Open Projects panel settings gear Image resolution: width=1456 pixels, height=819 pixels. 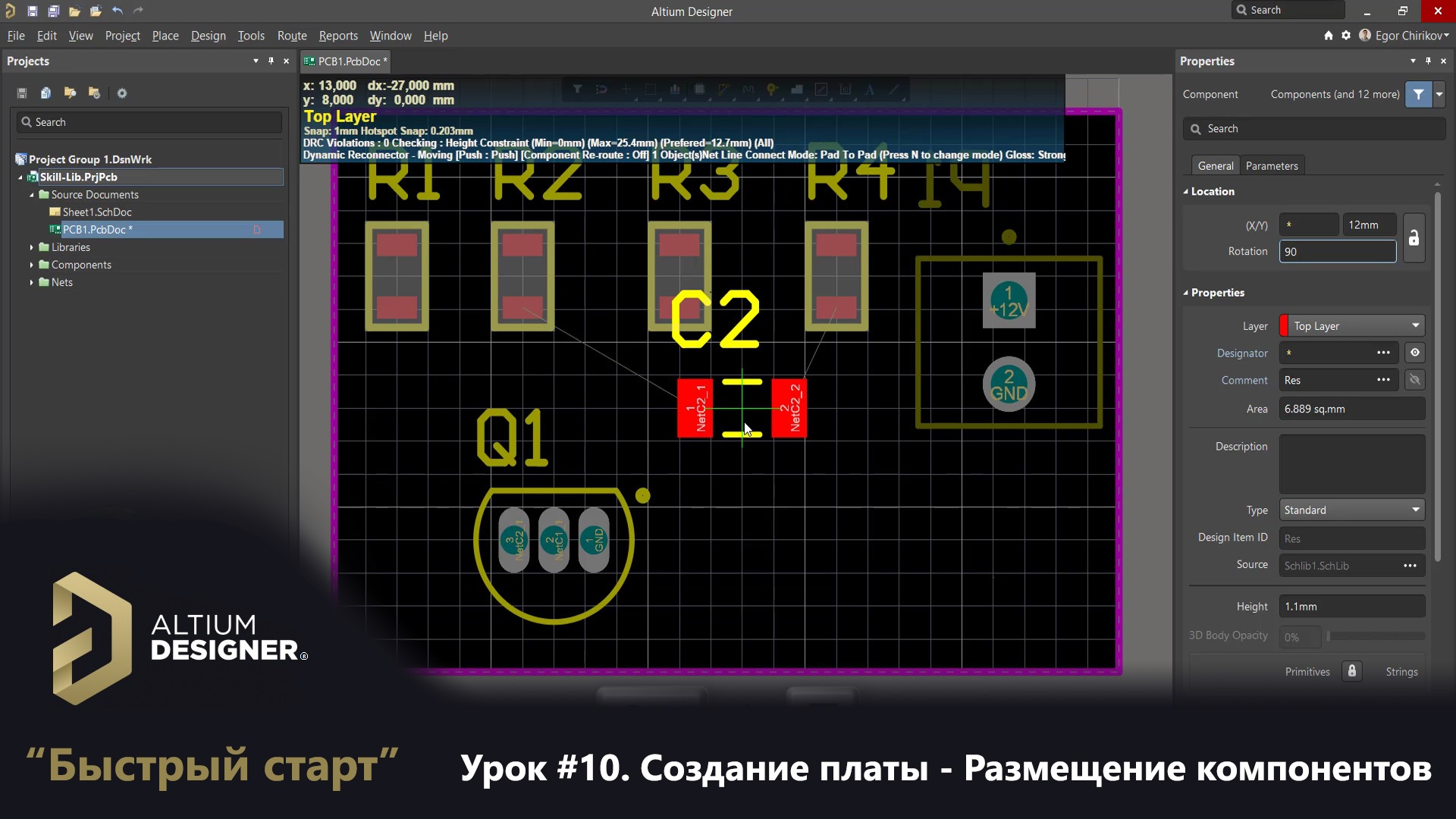pos(121,93)
